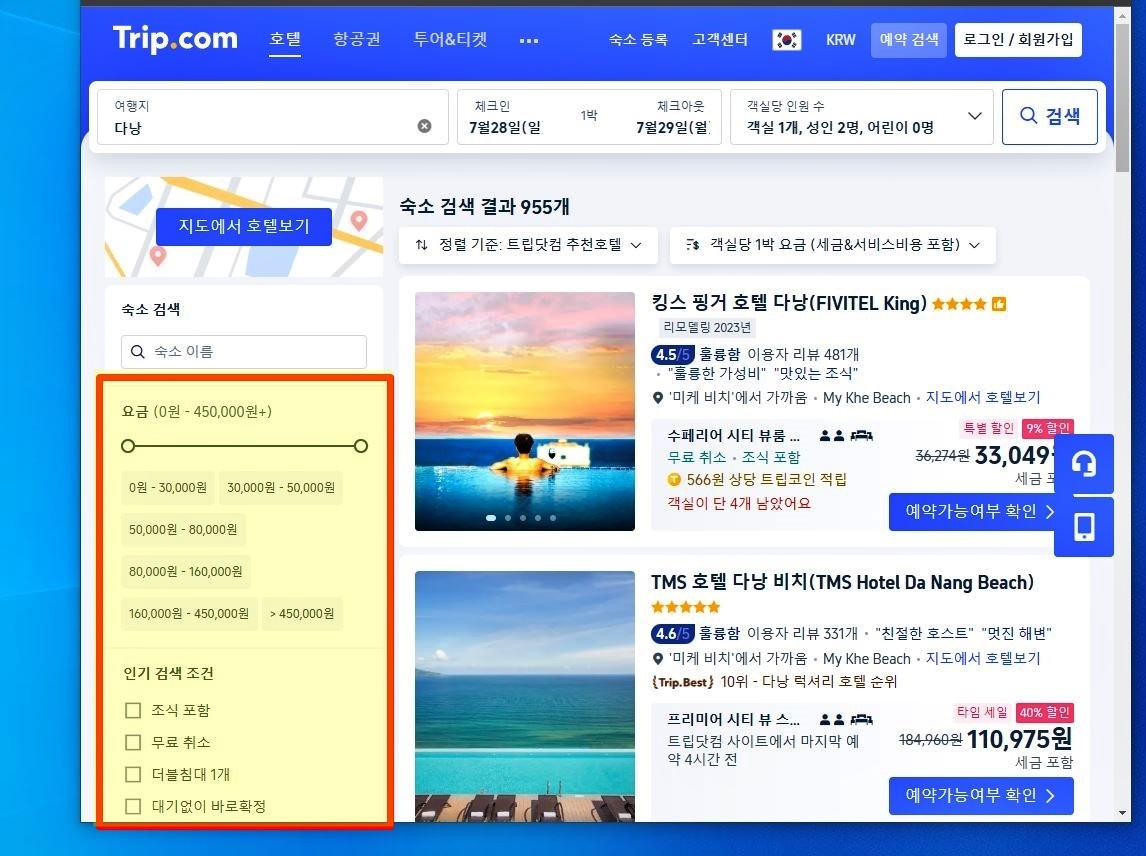
Task: Click the location pin in the TMS Hotel listing
Action: coord(658,659)
